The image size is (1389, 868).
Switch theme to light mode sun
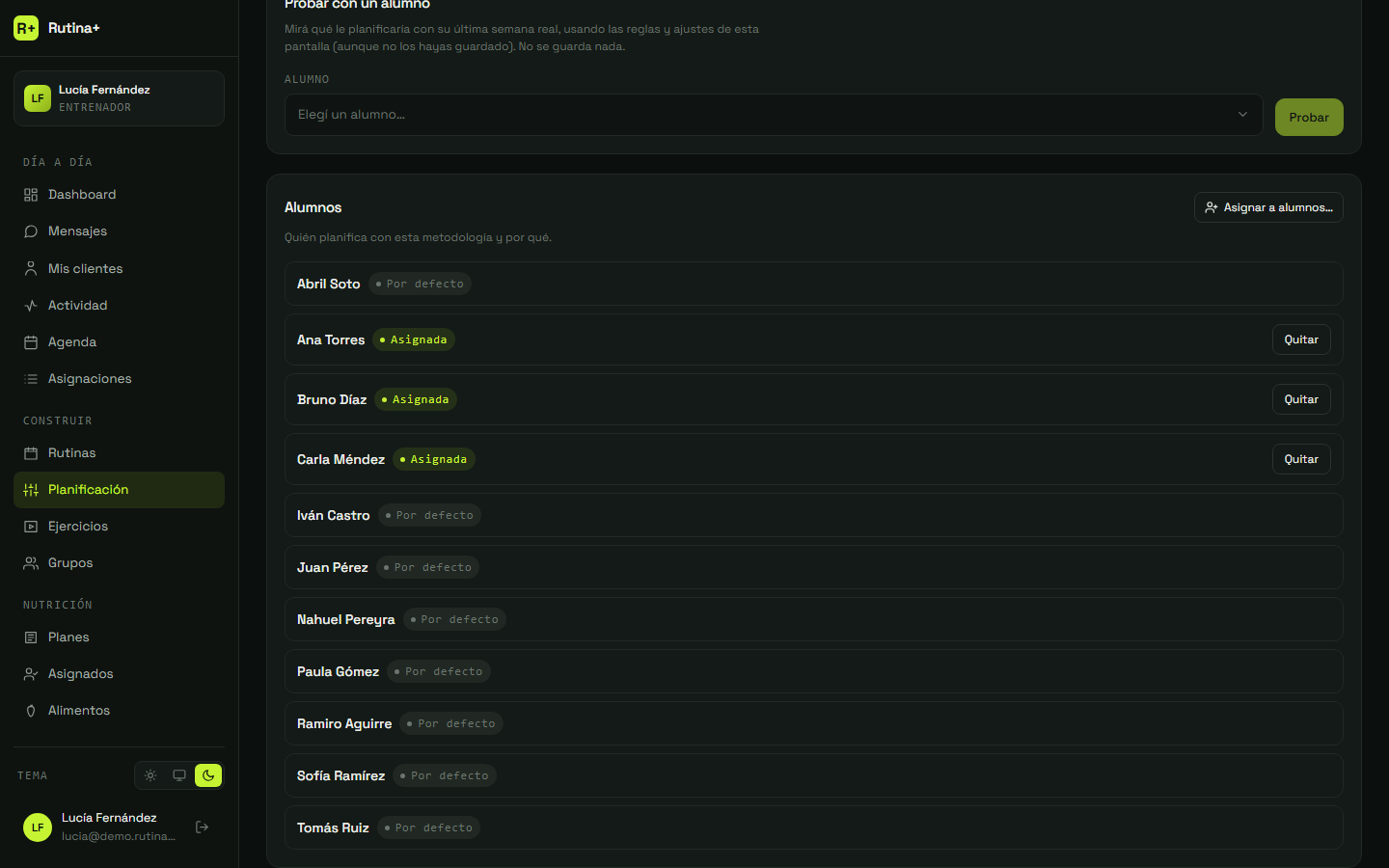click(x=150, y=775)
